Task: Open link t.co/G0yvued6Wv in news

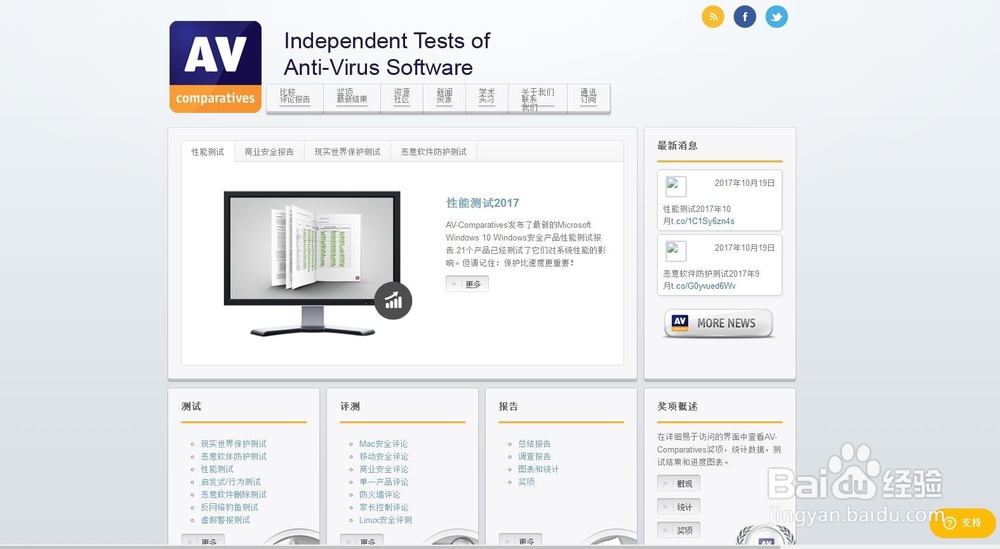Action: [704, 286]
